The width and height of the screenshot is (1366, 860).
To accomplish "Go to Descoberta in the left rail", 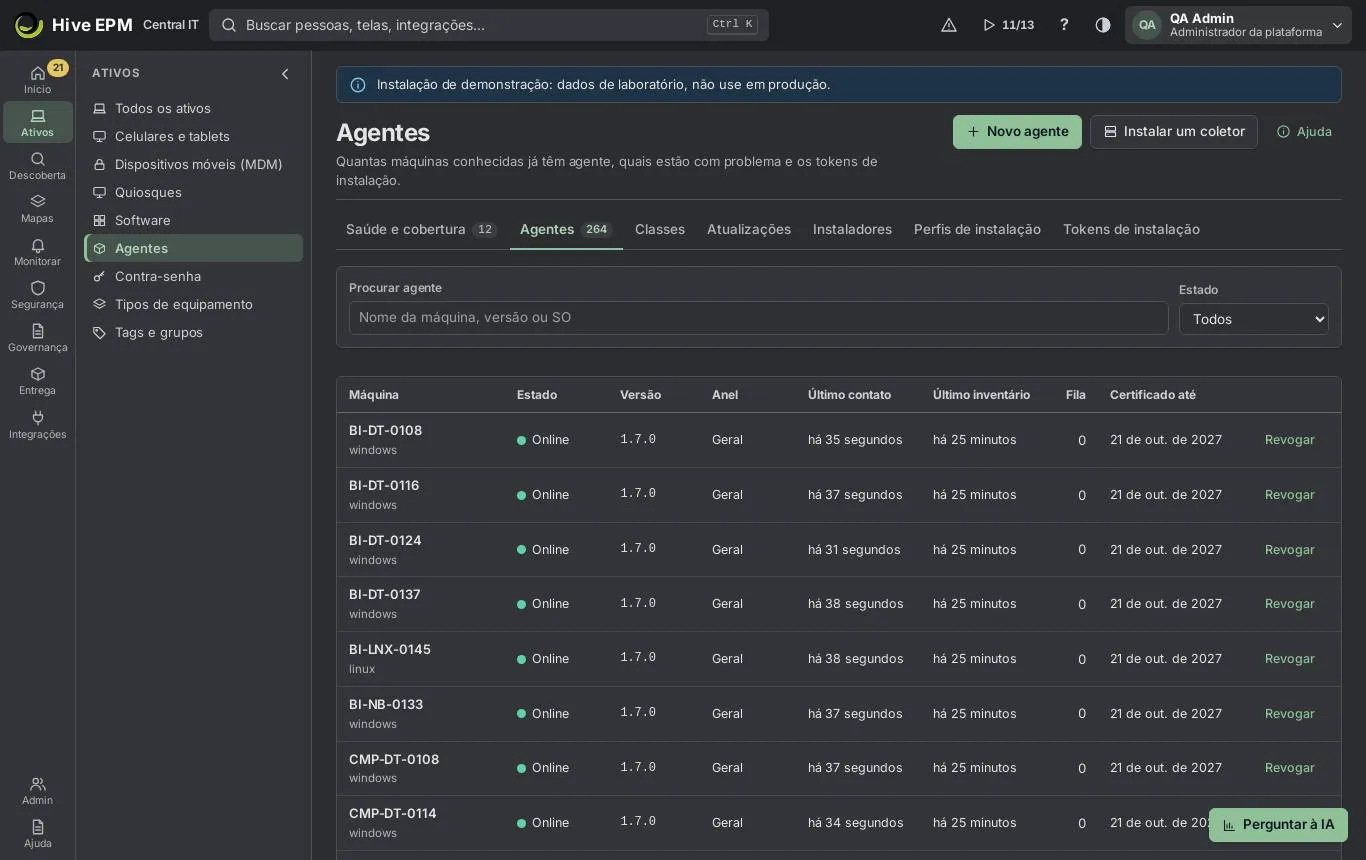I will (x=37, y=166).
